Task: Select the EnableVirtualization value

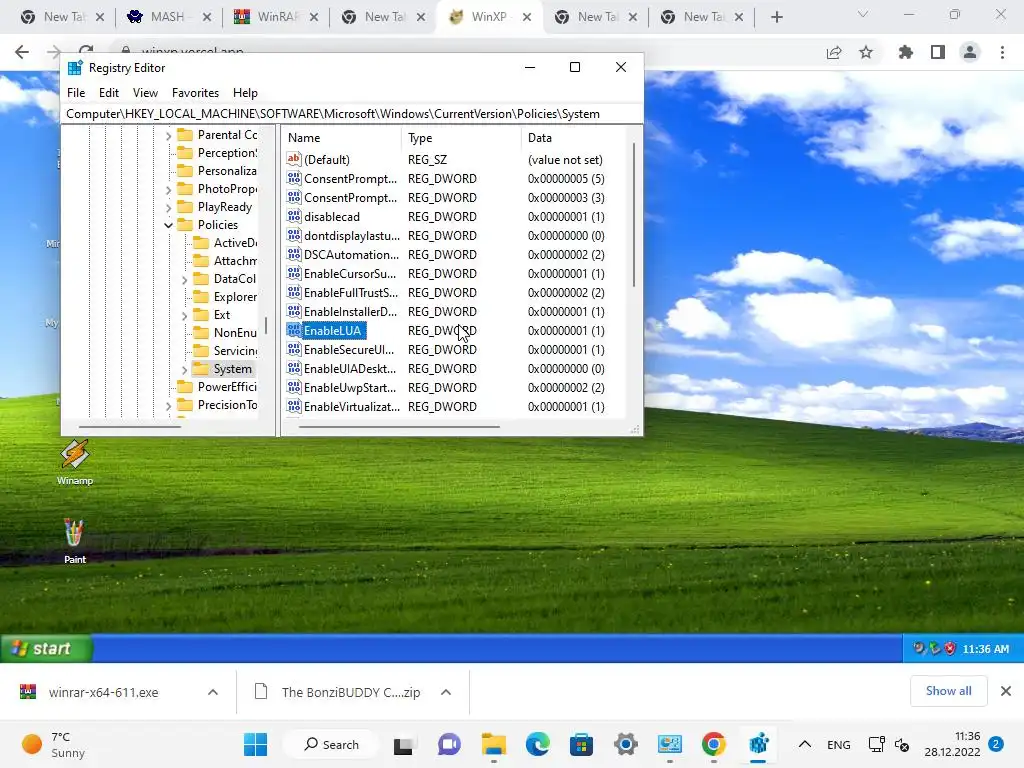Action: click(x=351, y=406)
